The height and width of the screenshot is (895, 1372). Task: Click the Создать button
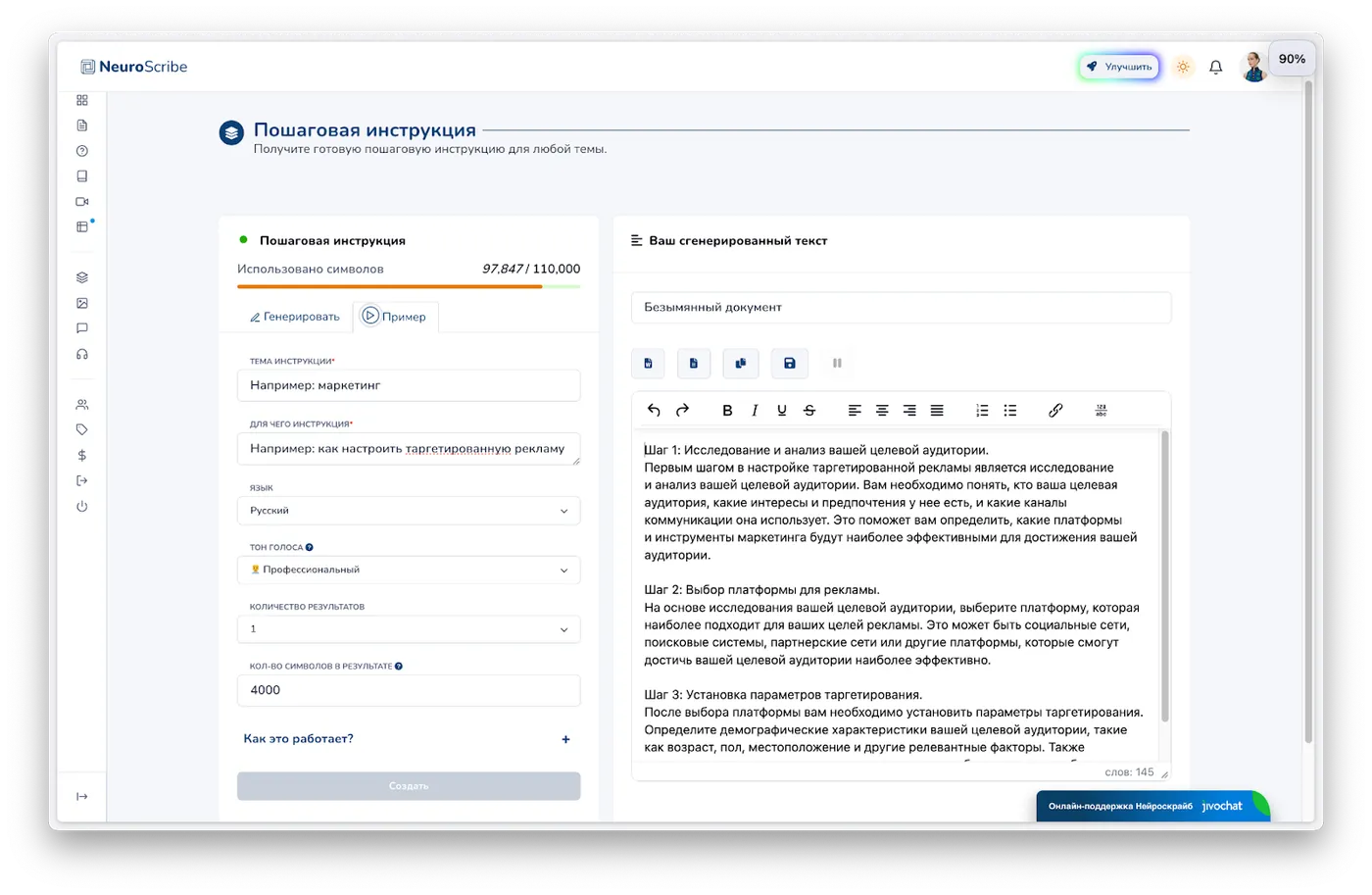pyautogui.click(x=409, y=786)
